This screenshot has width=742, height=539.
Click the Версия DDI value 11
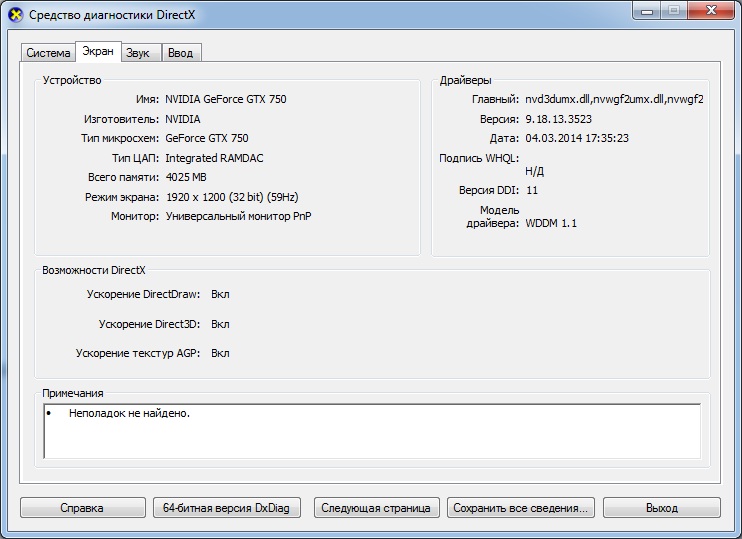[x=532, y=190]
